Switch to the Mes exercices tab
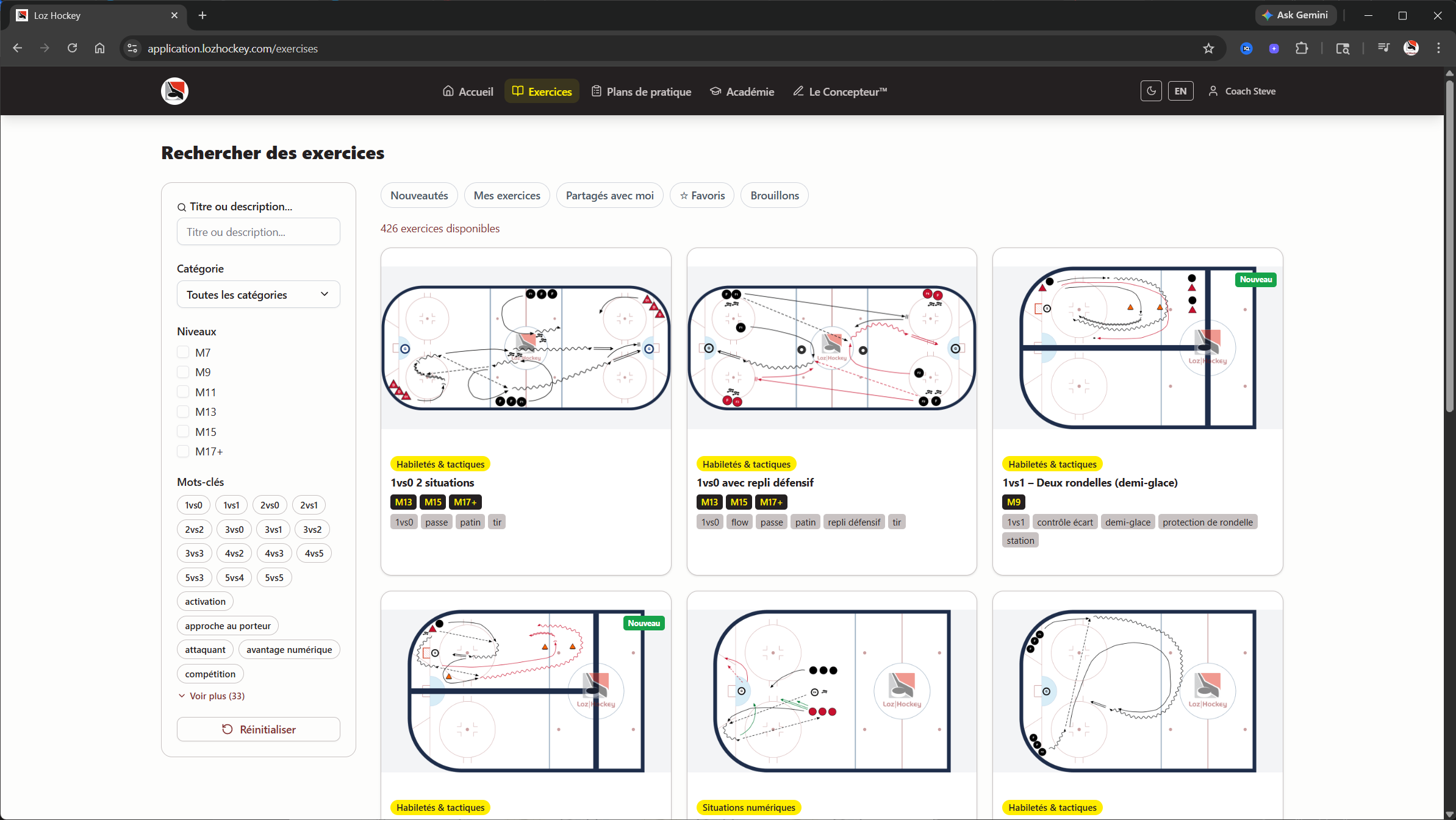1456x820 pixels. [507, 195]
